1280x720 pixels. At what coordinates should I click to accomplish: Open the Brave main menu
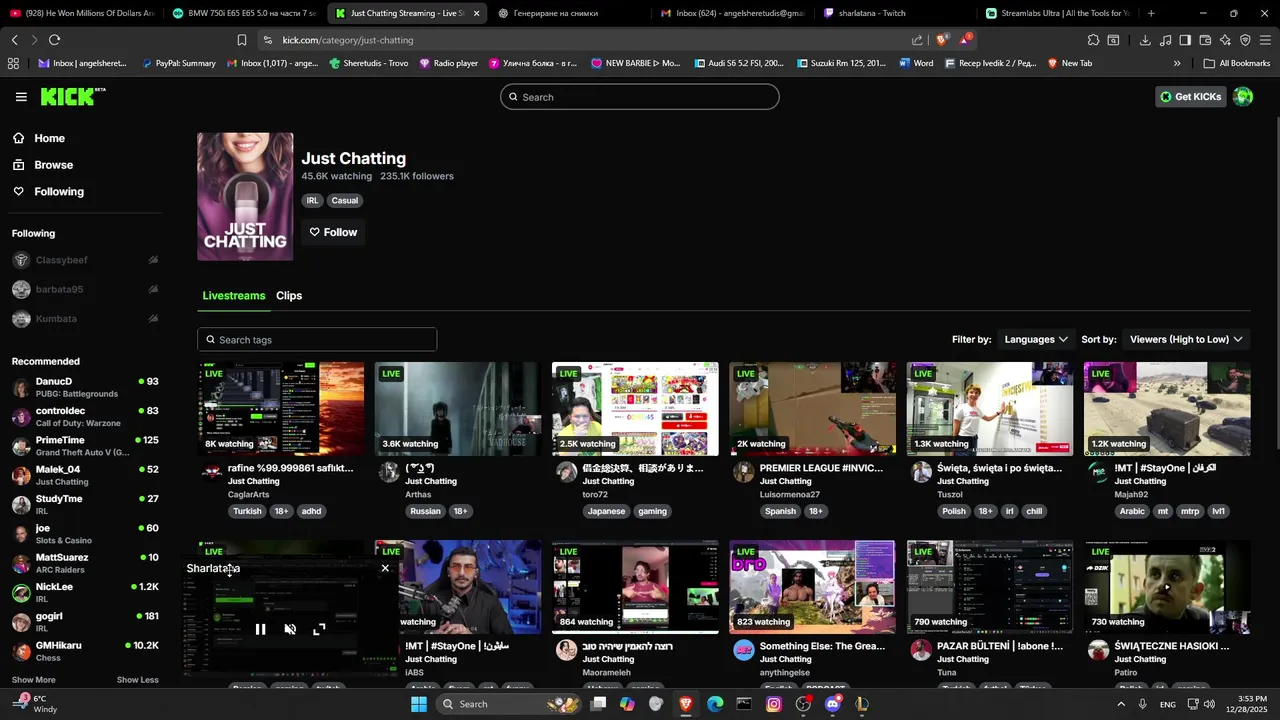[x=1266, y=40]
